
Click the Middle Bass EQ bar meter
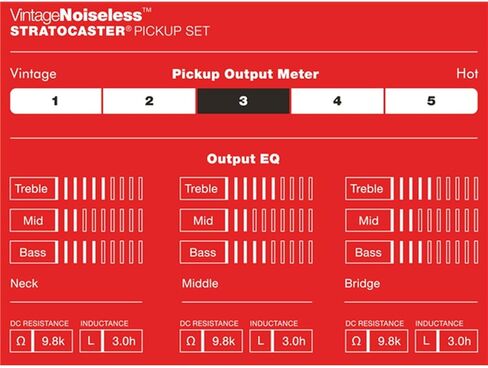(273, 252)
